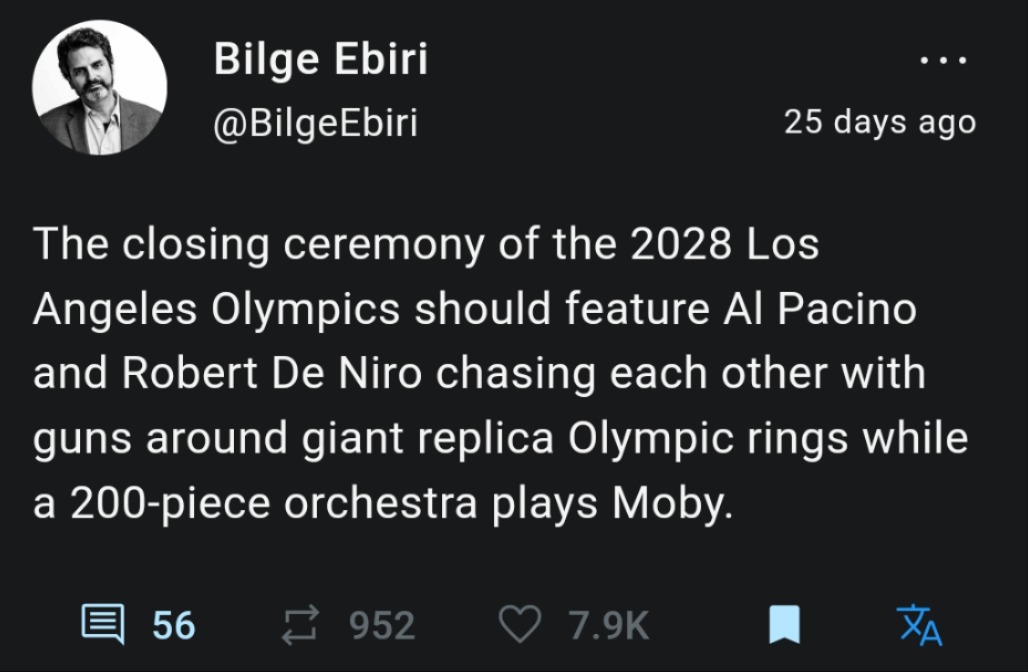Open the @BilgeEbiri handle link

(x=315, y=123)
